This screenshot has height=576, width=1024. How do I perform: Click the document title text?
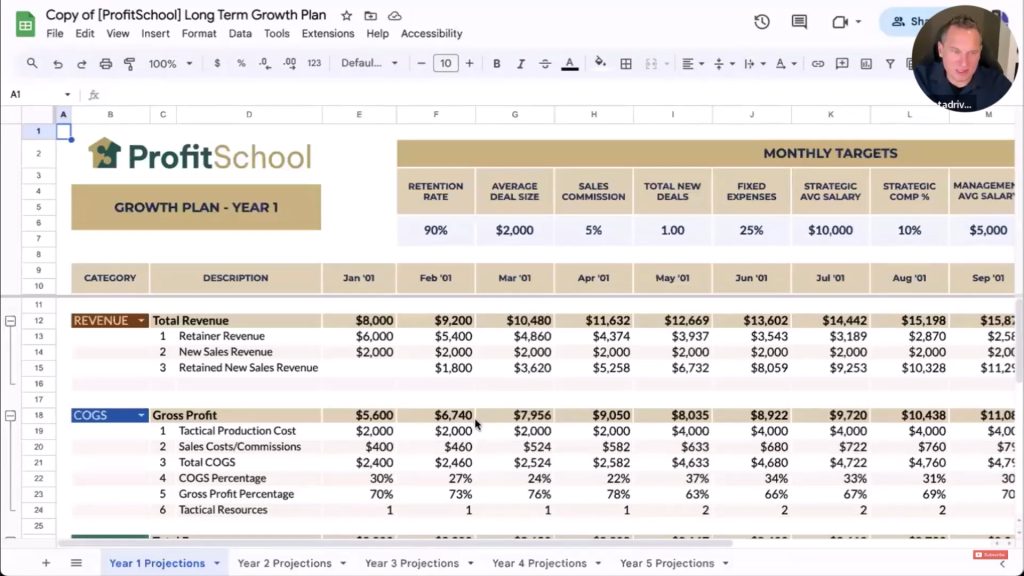point(186,15)
